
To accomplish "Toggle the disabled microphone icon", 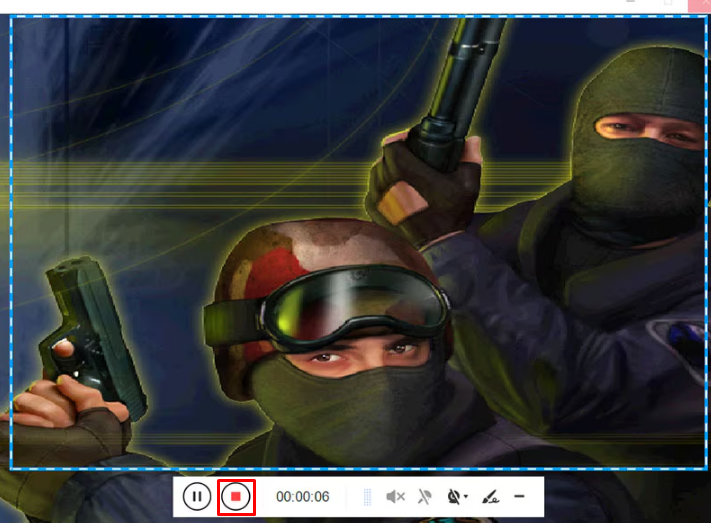I will [424, 497].
